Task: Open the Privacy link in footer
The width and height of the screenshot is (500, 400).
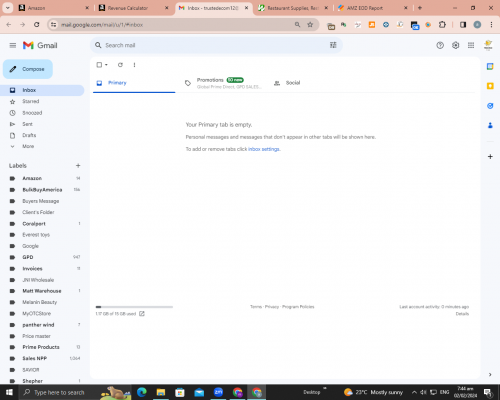Action: click(272, 307)
